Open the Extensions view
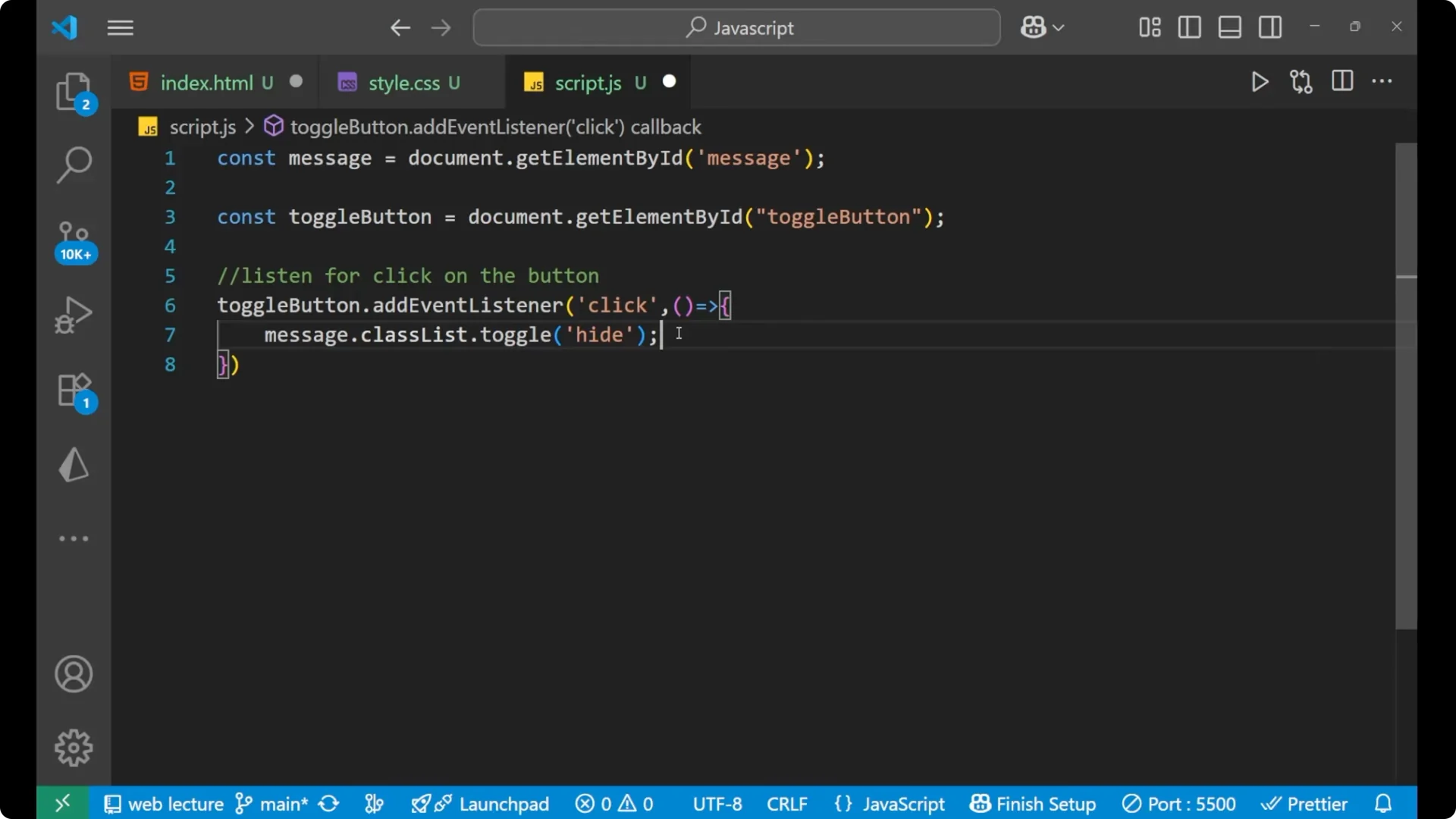1456x819 pixels. coord(74,391)
